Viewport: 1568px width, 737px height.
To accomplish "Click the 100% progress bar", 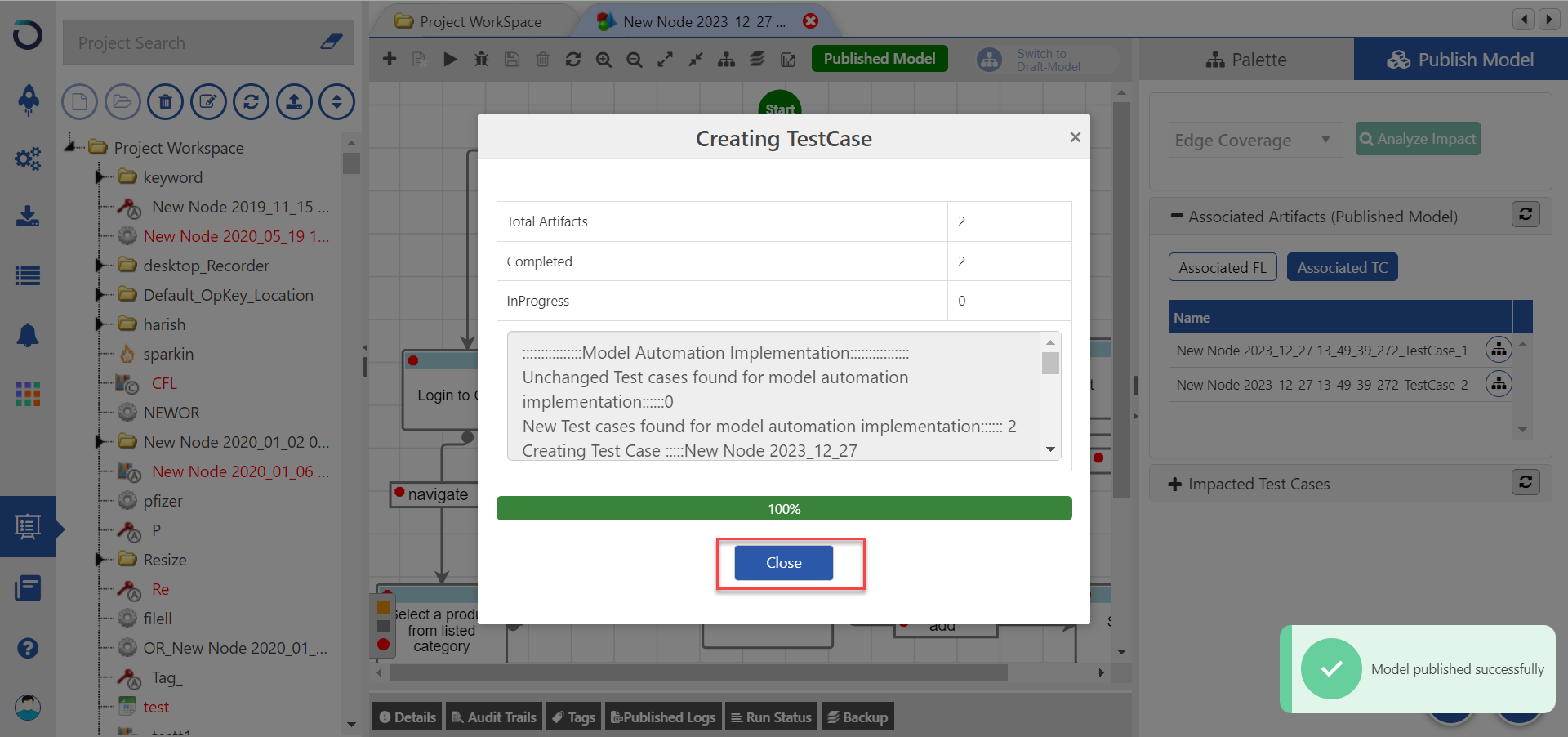I will tap(784, 508).
